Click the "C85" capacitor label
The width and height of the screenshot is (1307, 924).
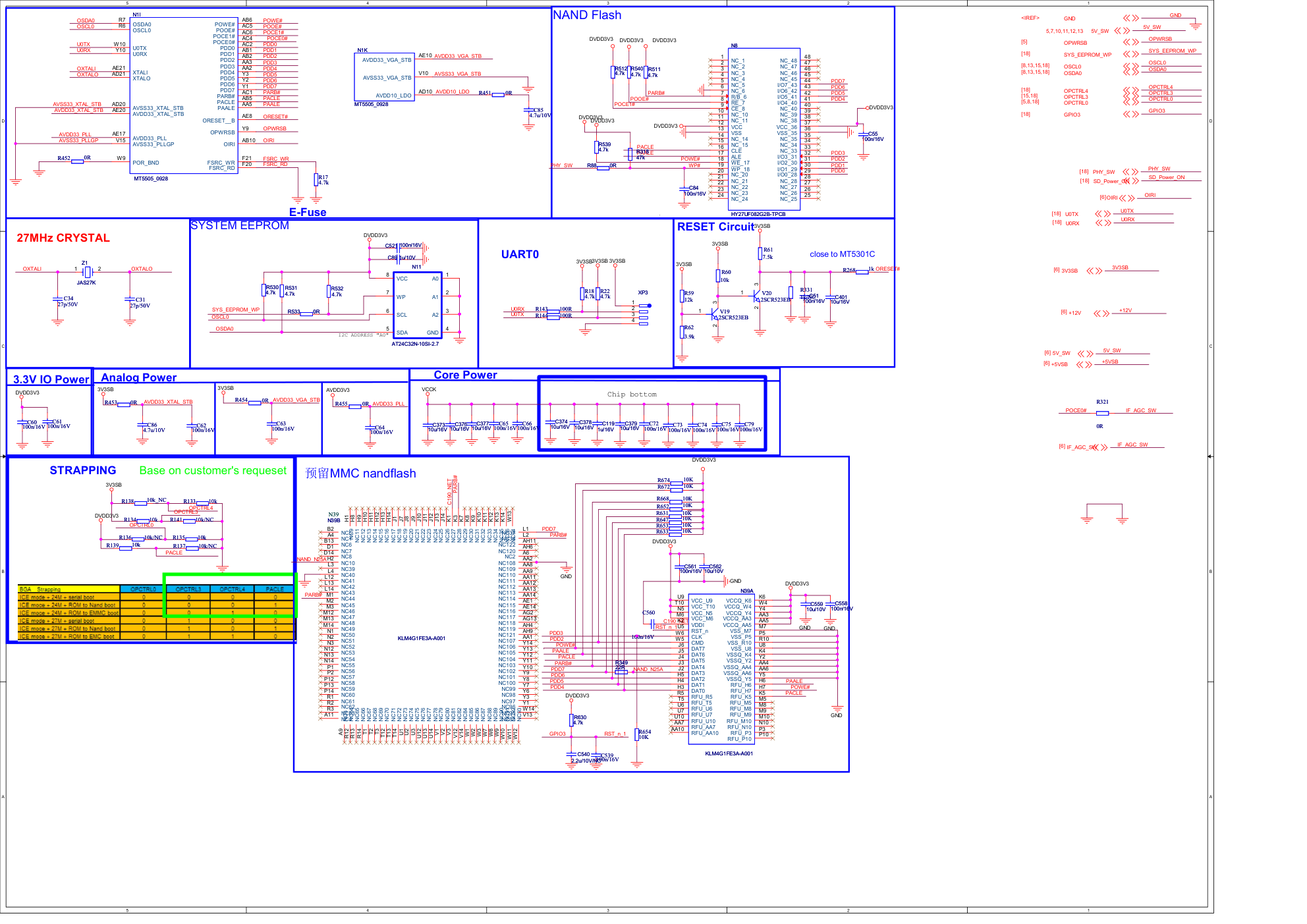pos(538,110)
